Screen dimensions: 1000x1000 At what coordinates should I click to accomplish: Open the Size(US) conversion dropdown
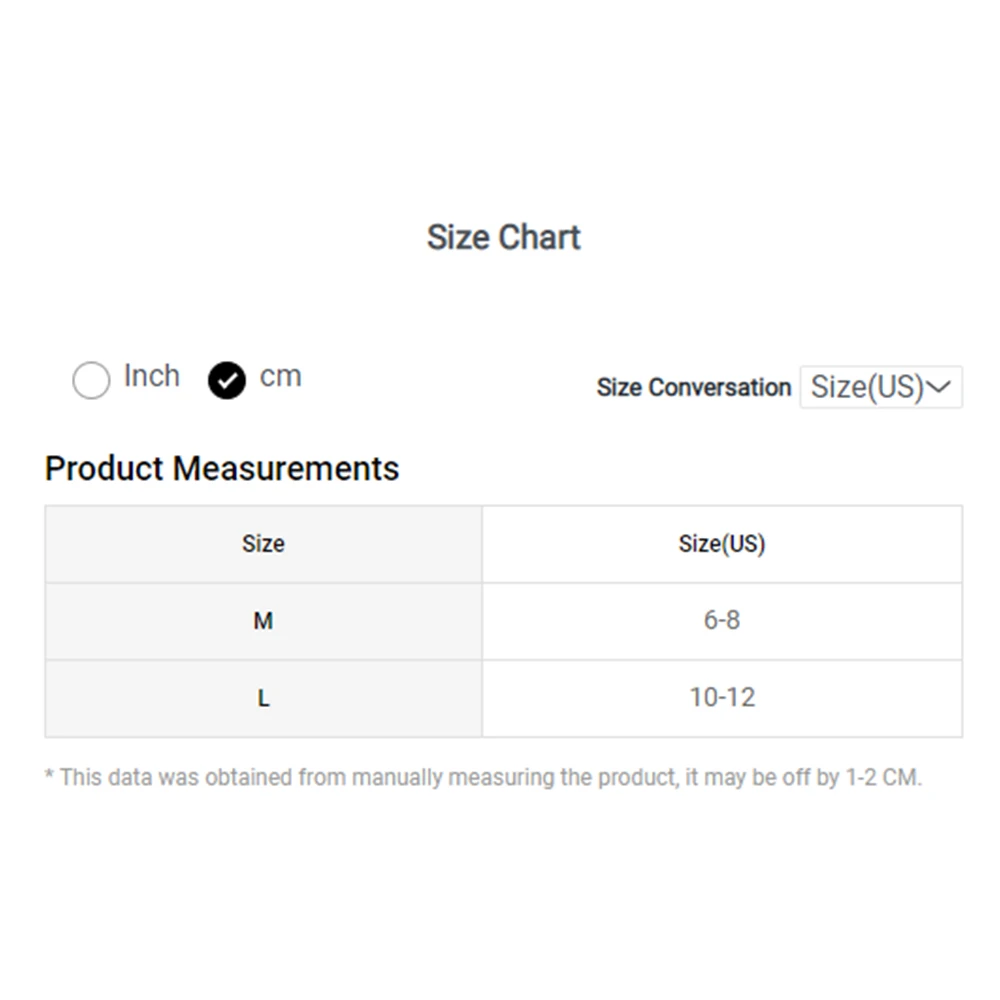[880, 387]
